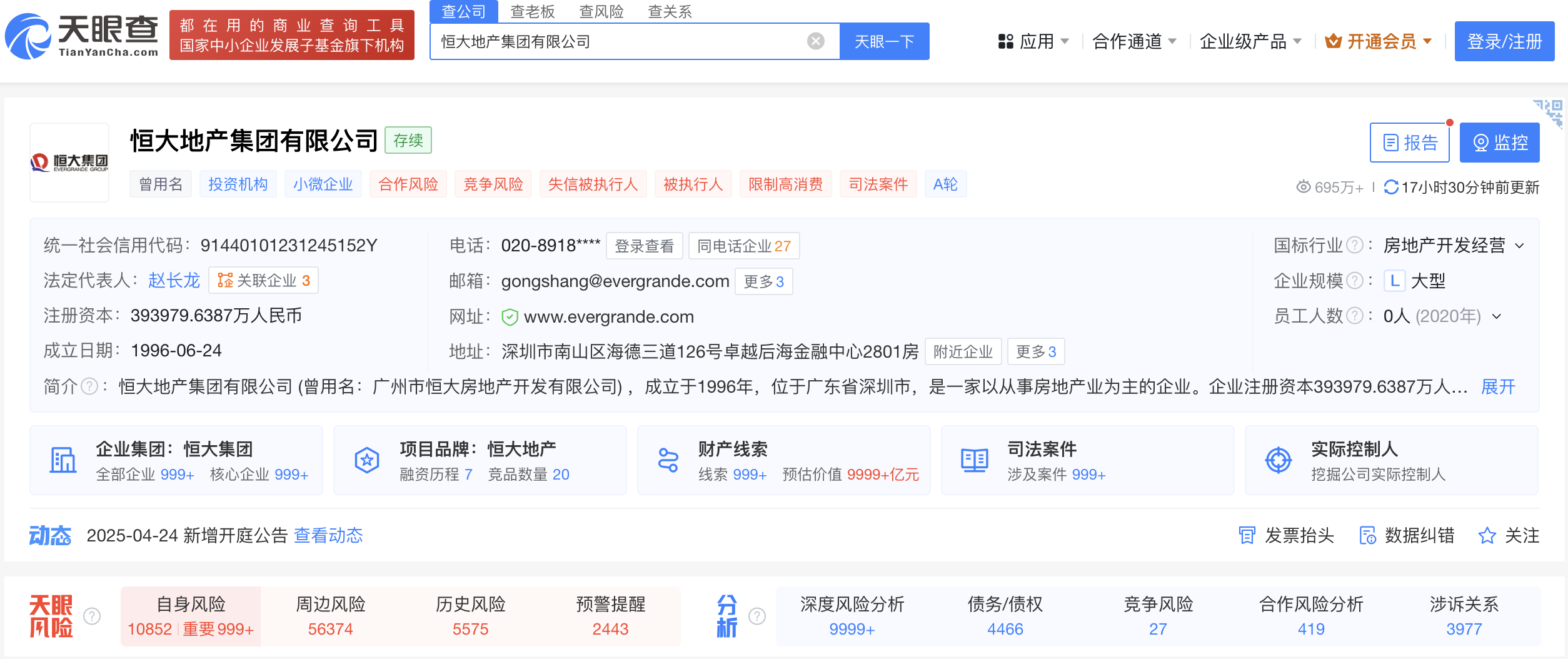The width and height of the screenshot is (1568, 659).
Task: Select the 周边风险 tab
Action: coord(330,616)
